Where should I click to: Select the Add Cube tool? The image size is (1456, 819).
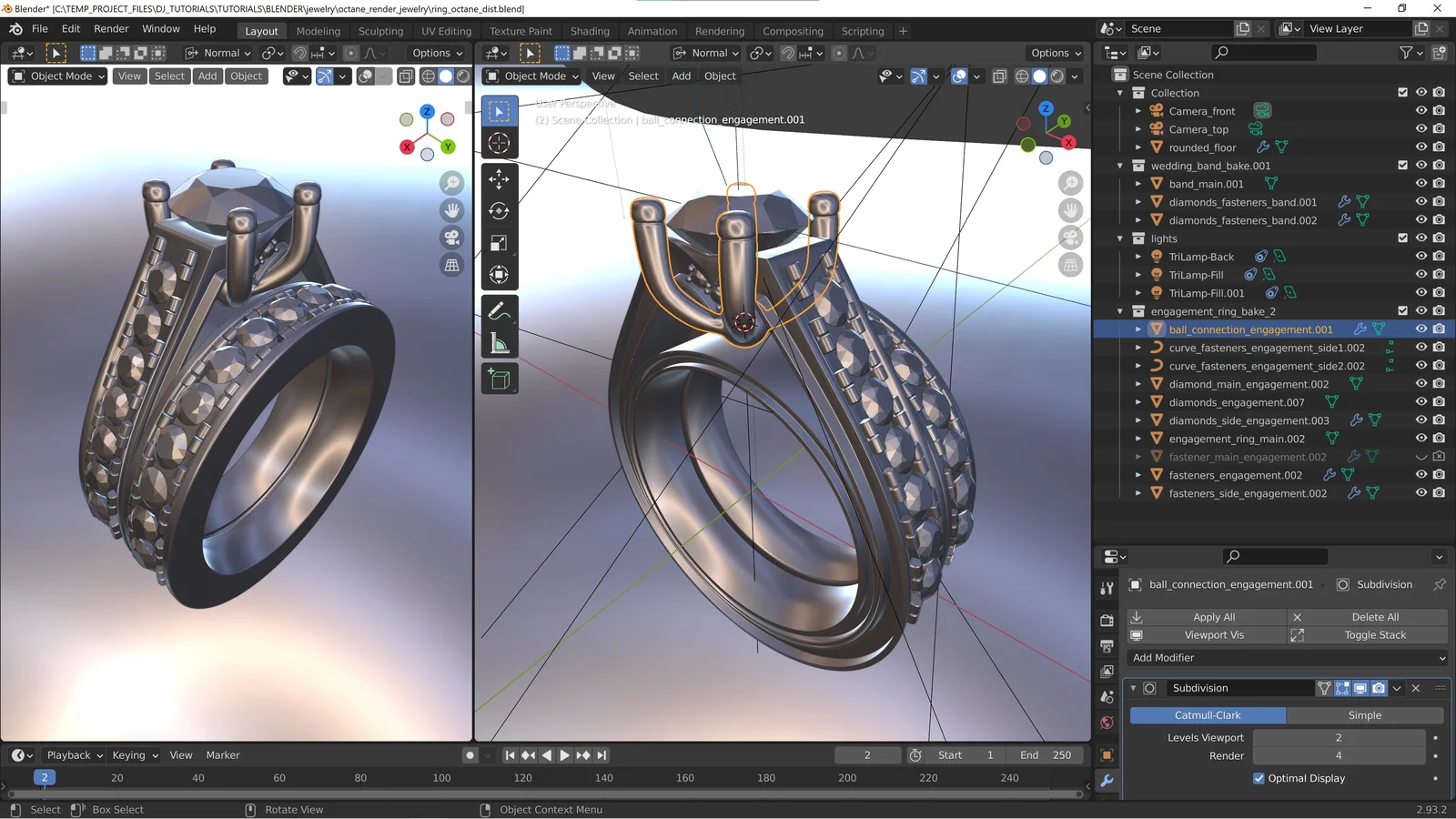(499, 379)
